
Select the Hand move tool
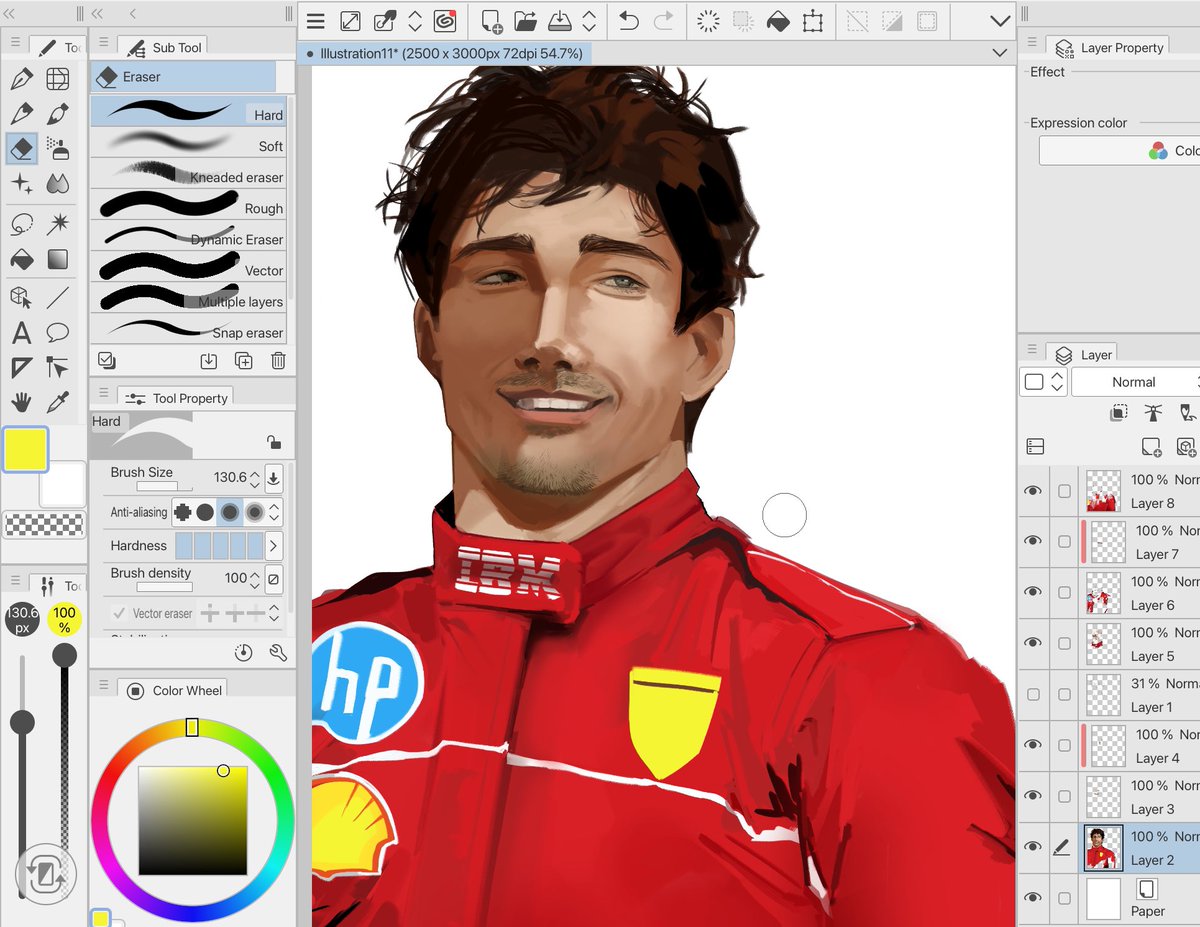(x=21, y=402)
